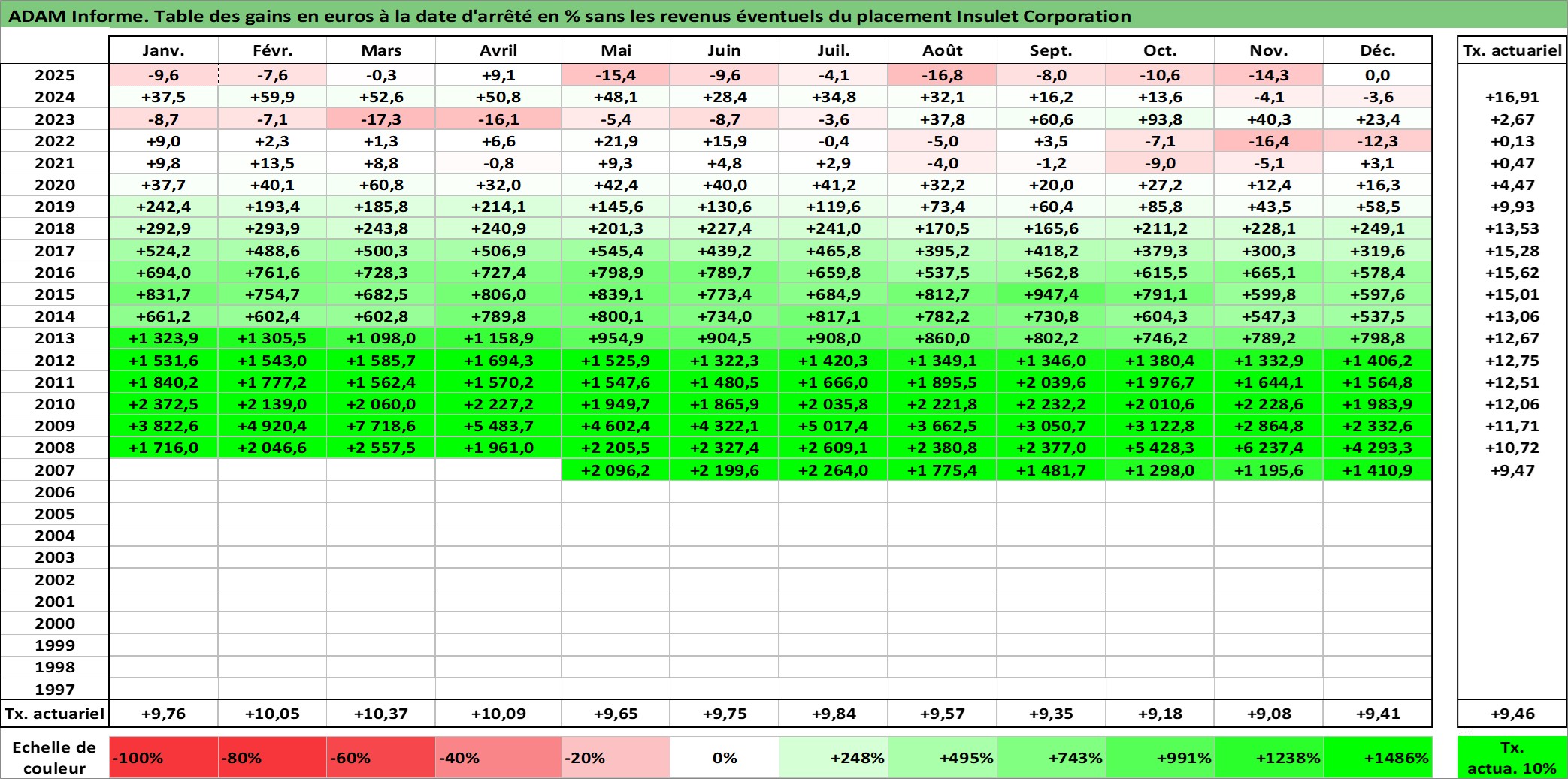The height and width of the screenshot is (779, 1568).
Task: Click cell -16,4 in the 2022 row
Action: [1269, 141]
